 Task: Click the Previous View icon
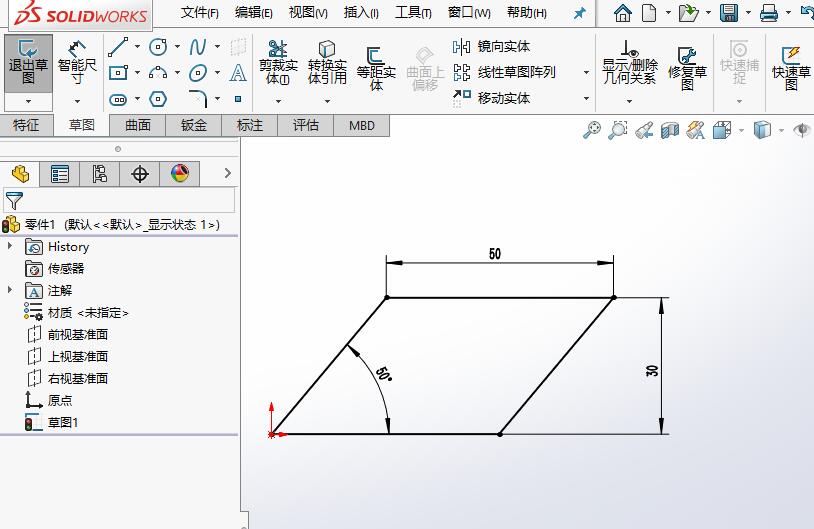(644, 130)
